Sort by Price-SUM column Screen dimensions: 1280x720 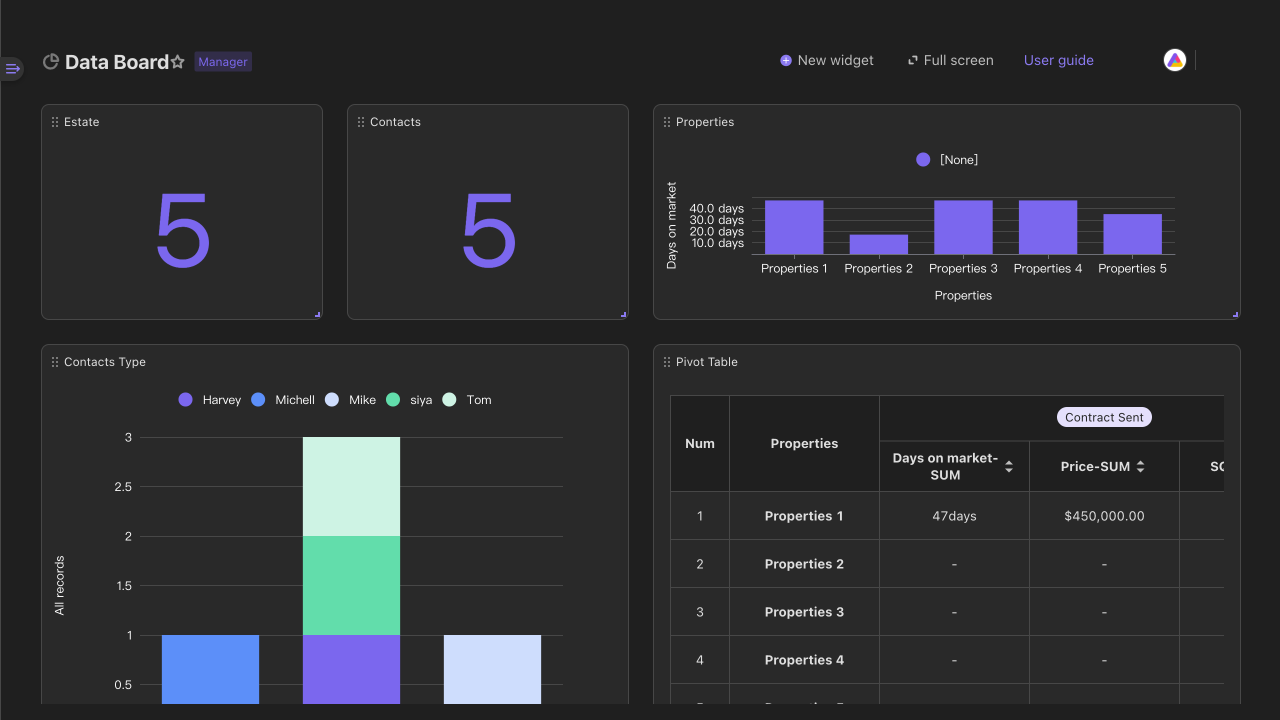pos(1140,467)
